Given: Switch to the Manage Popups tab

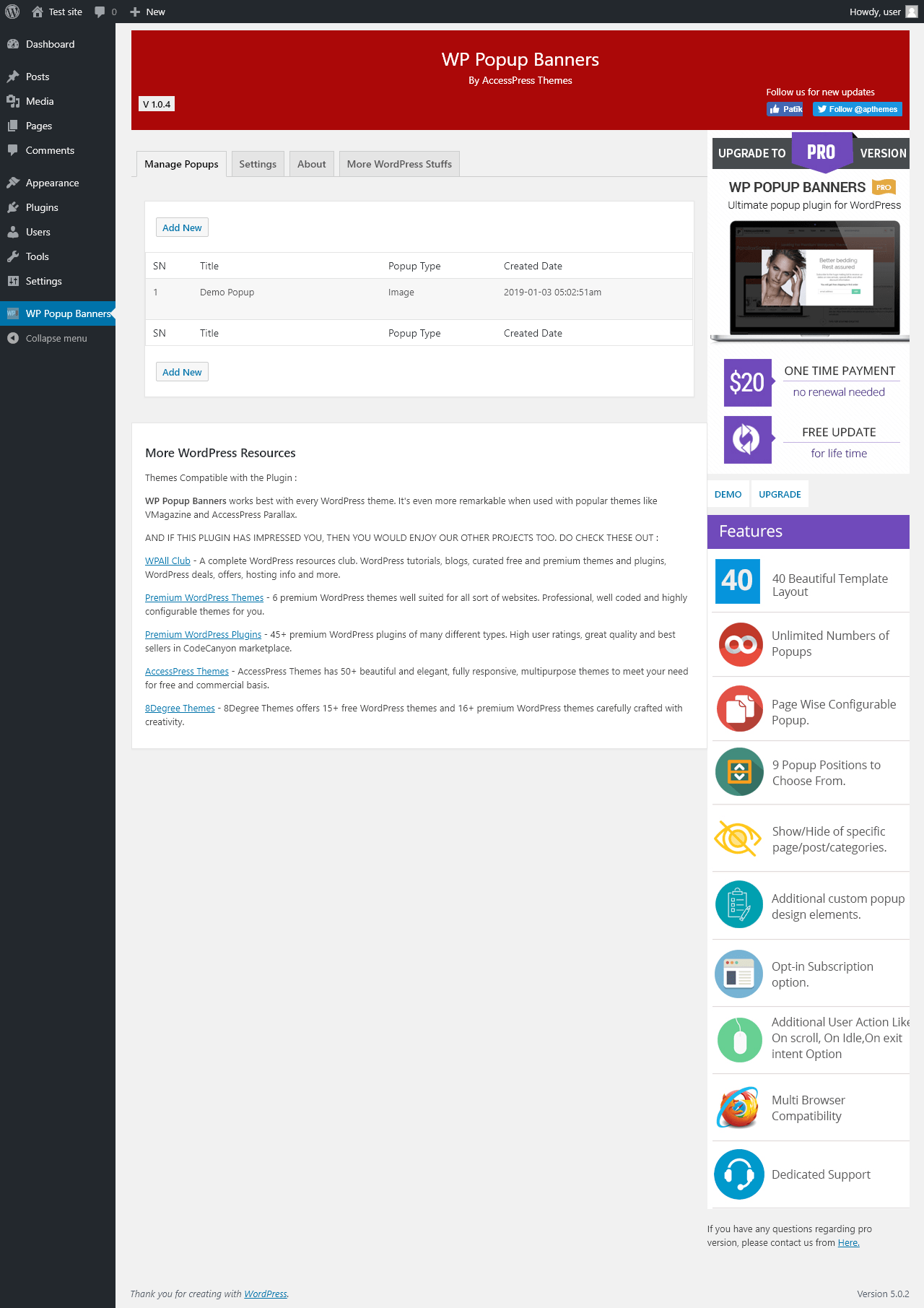Looking at the screenshot, I should [181, 164].
